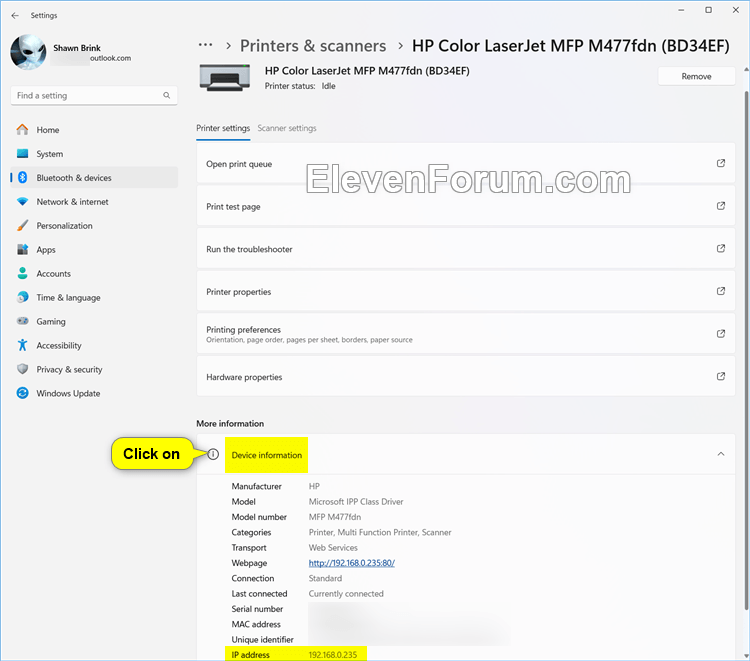Click the 'Web Services' transport value
The height and width of the screenshot is (661, 750).
point(333,548)
